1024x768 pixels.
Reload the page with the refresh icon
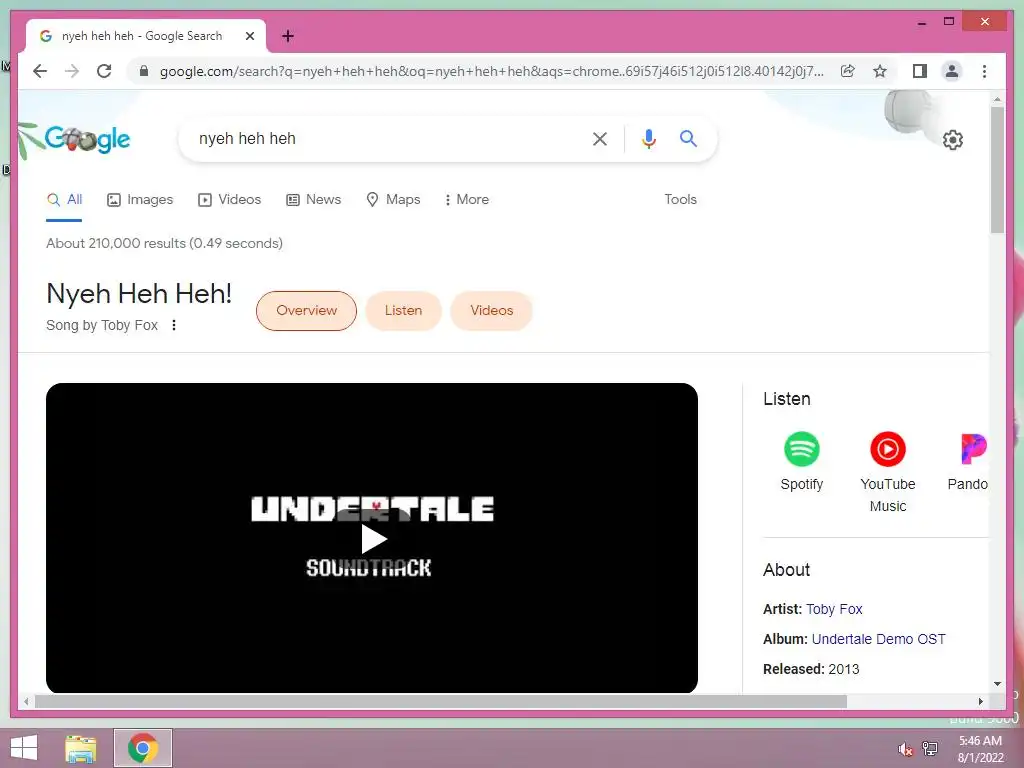point(104,71)
